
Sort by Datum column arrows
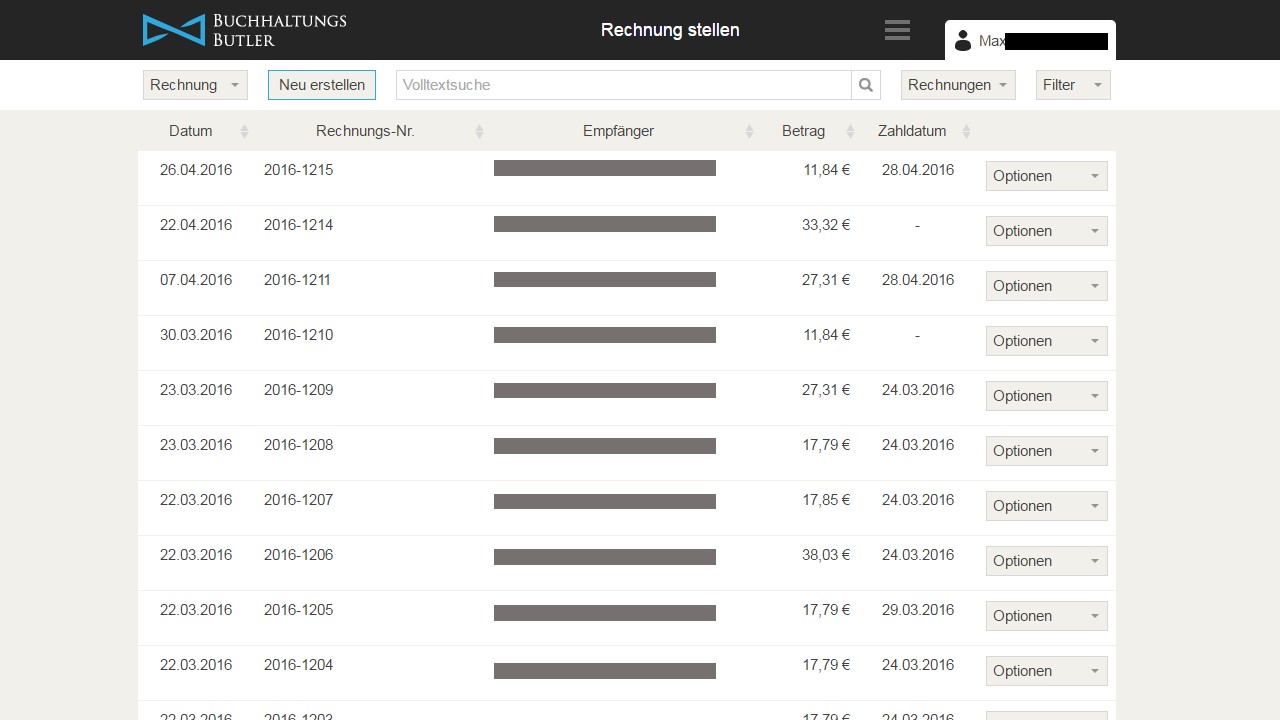click(244, 131)
